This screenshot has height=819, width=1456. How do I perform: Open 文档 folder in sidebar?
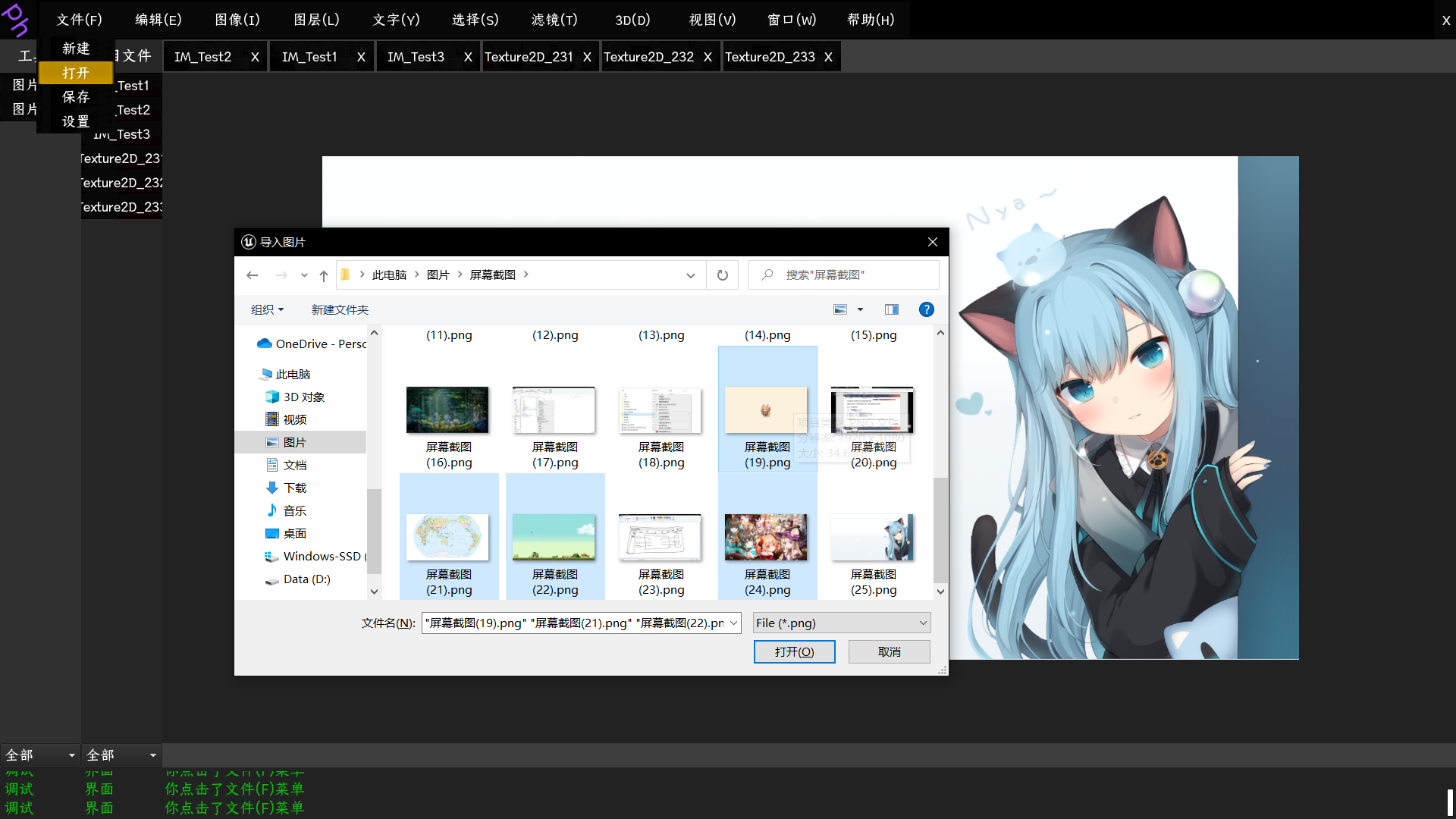click(x=286, y=465)
